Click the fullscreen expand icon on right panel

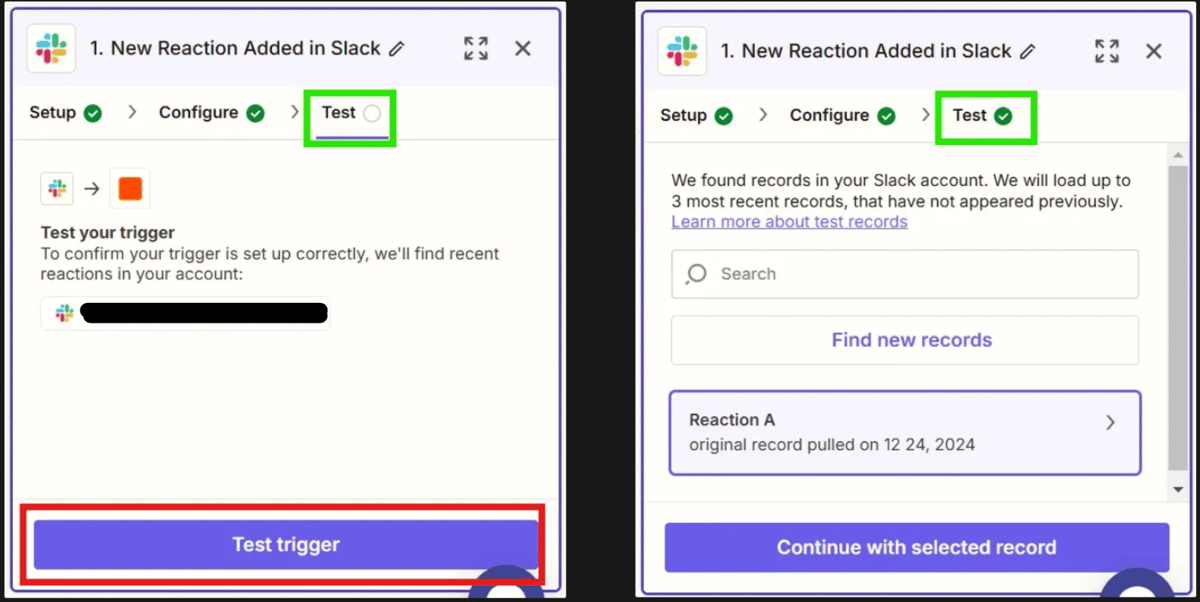click(1106, 50)
